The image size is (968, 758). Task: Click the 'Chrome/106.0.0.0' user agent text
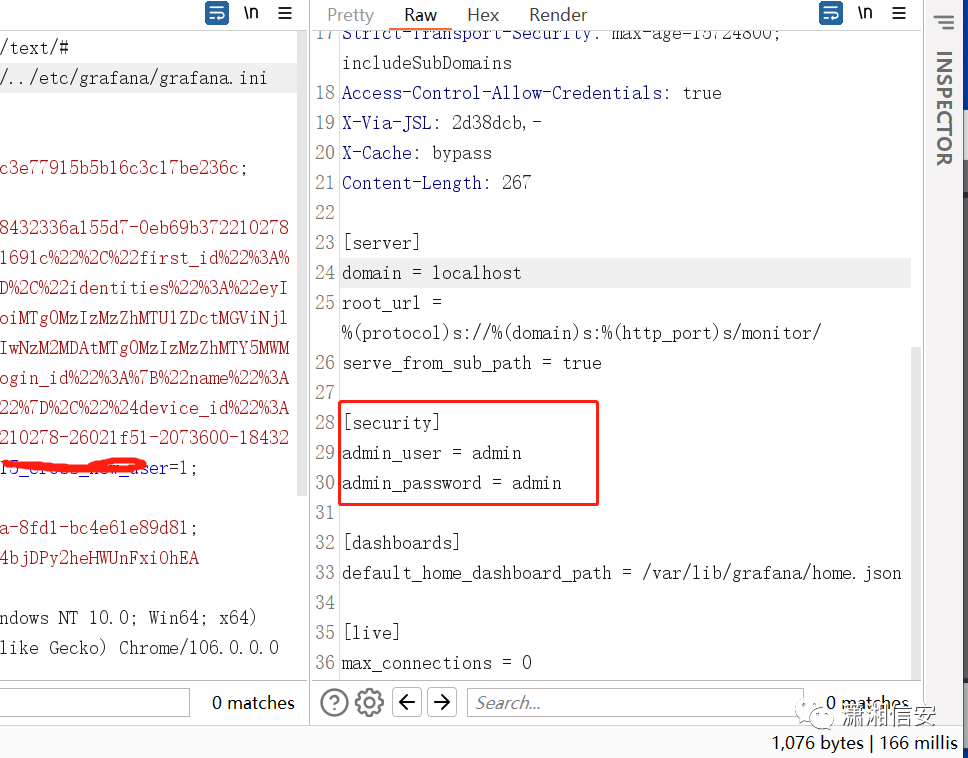click(x=199, y=648)
